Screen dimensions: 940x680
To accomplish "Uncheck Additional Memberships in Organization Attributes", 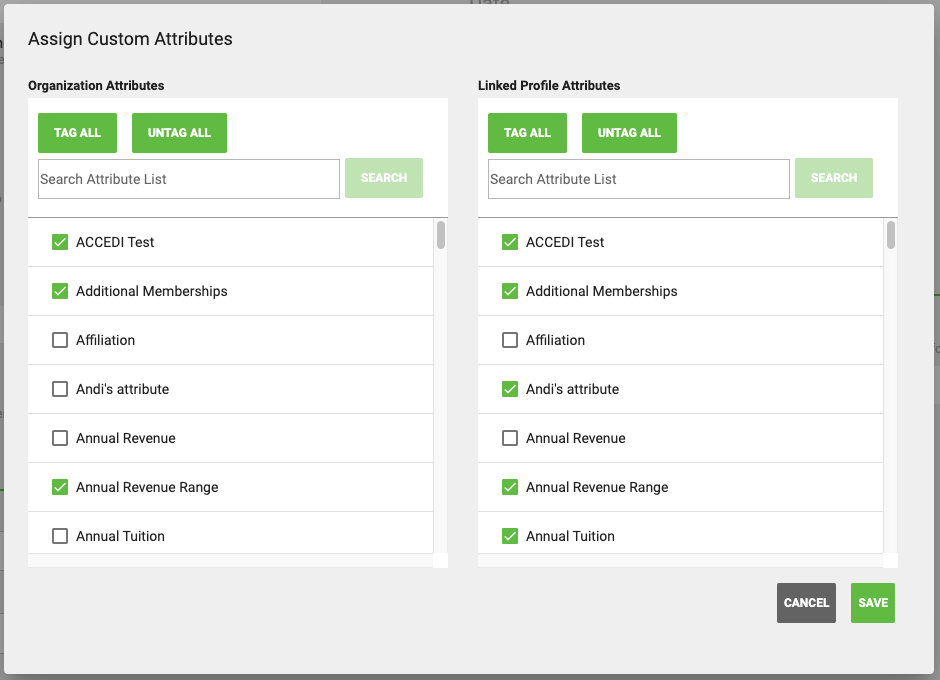I will (60, 291).
